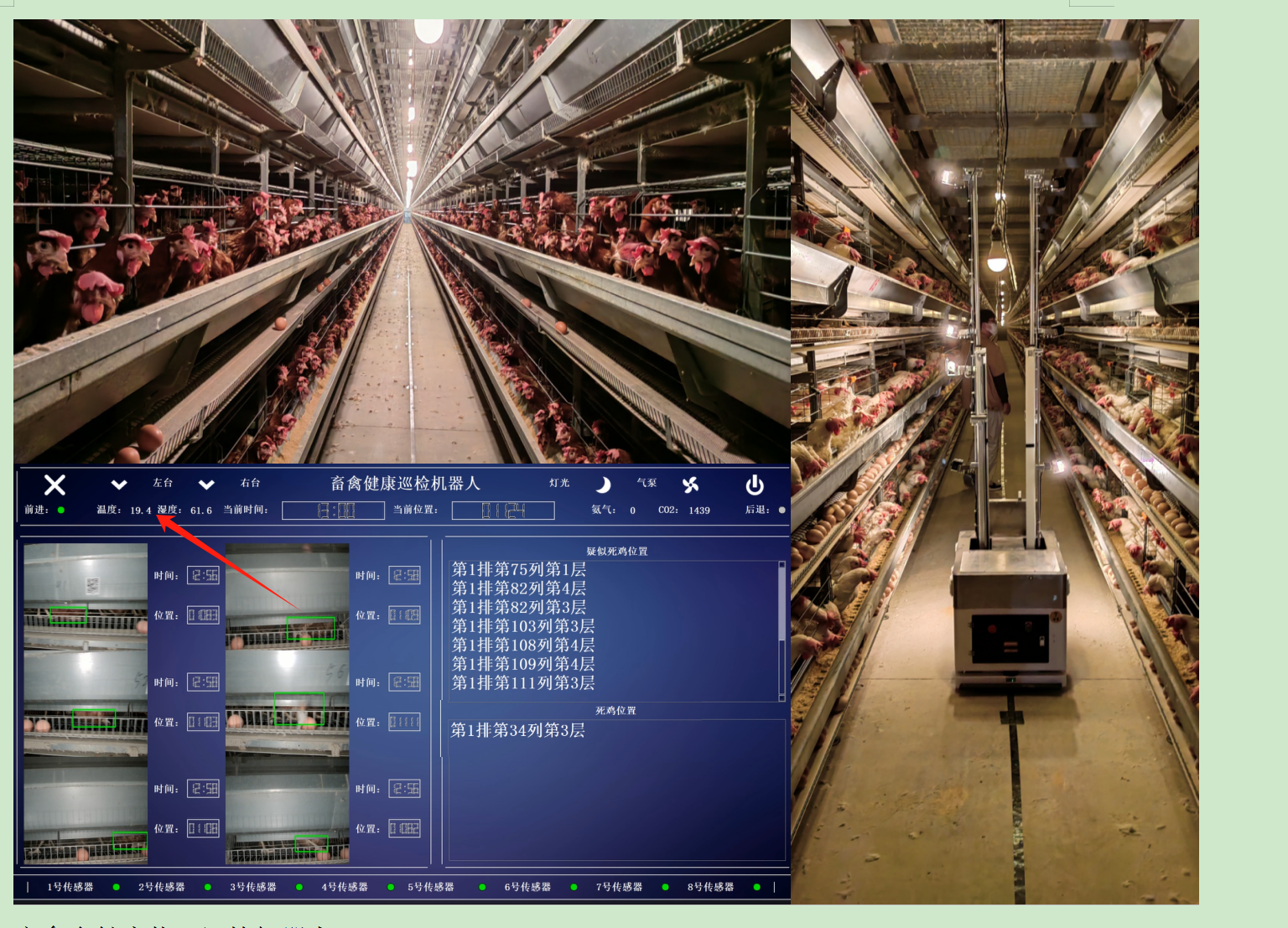
Task: Click sensor 8 (8号传感器) green status dot
Action: click(757, 887)
